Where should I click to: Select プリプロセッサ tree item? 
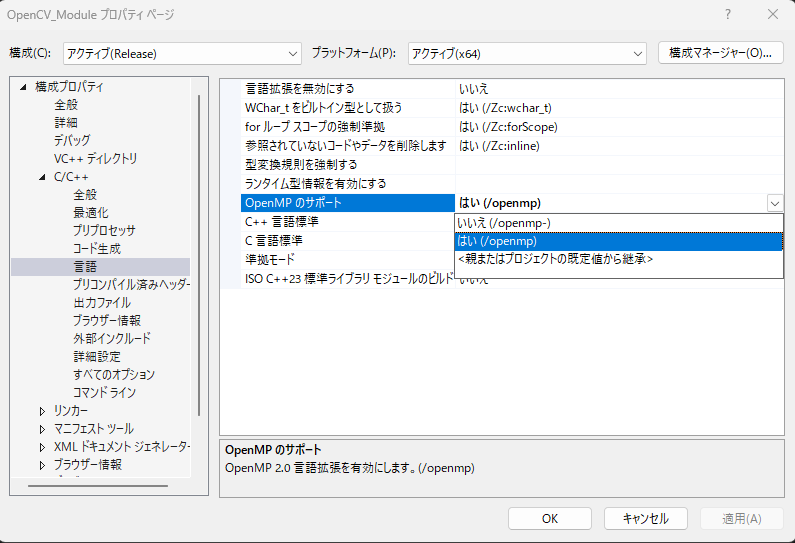[104, 231]
